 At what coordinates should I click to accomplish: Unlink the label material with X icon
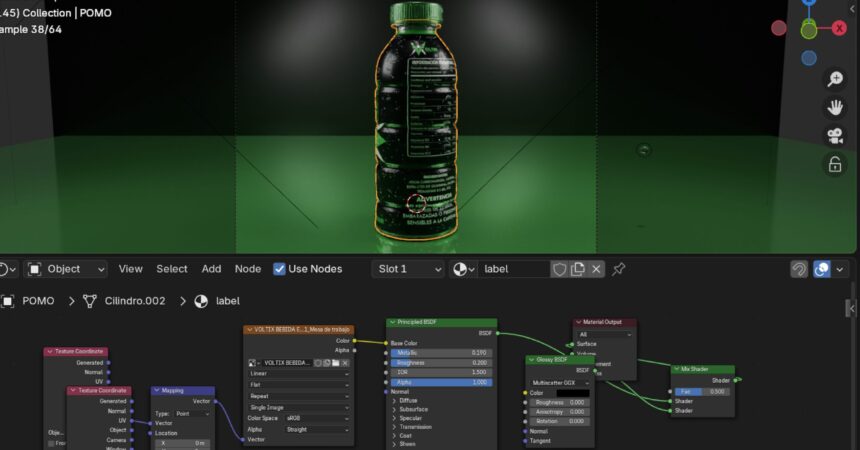pos(596,269)
